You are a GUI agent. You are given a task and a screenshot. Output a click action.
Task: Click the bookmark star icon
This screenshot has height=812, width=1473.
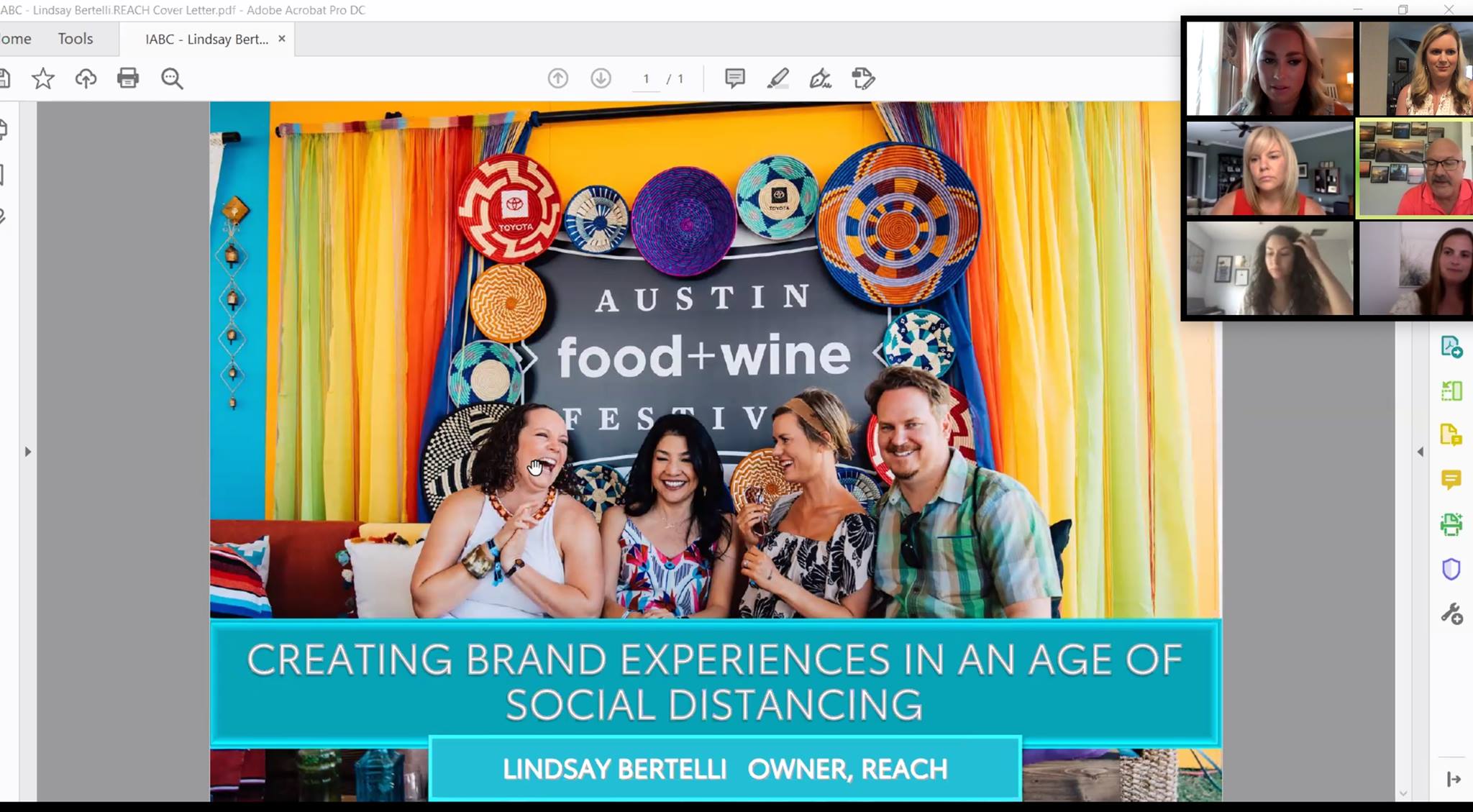(43, 78)
